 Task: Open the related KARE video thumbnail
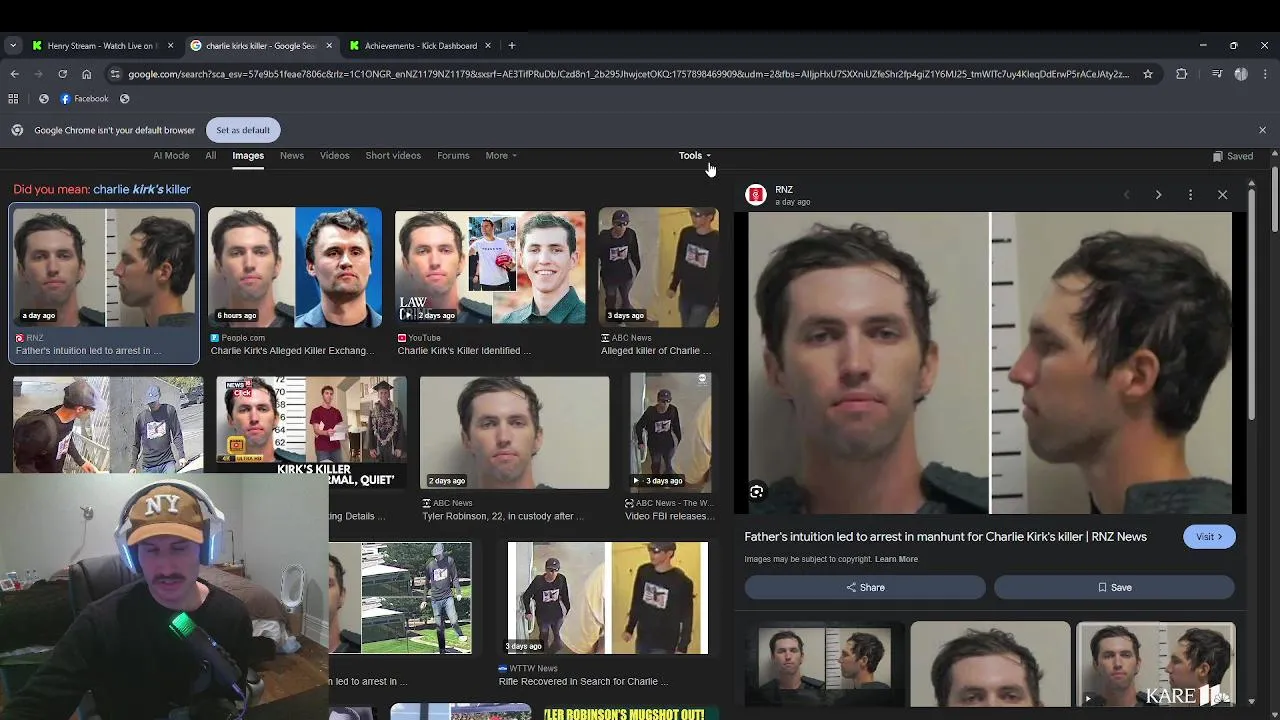click(x=1155, y=664)
